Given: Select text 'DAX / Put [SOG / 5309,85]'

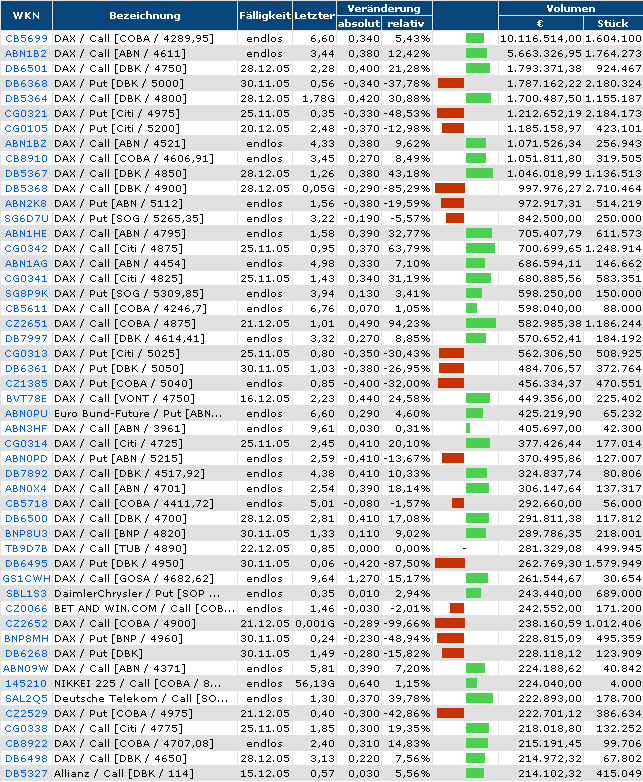Looking at the screenshot, I should click(x=129, y=293).
